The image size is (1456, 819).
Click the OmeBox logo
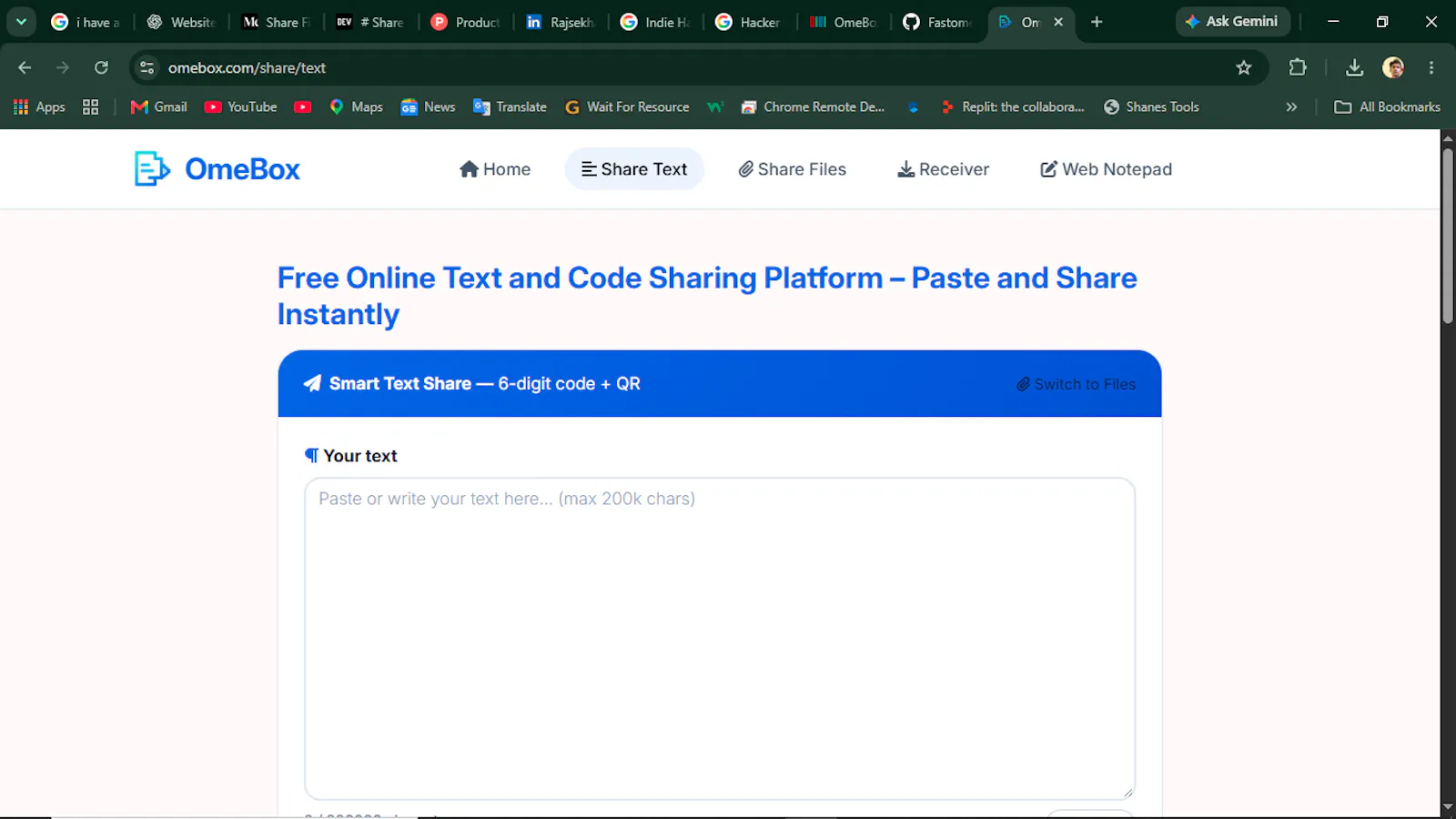(217, 169)
